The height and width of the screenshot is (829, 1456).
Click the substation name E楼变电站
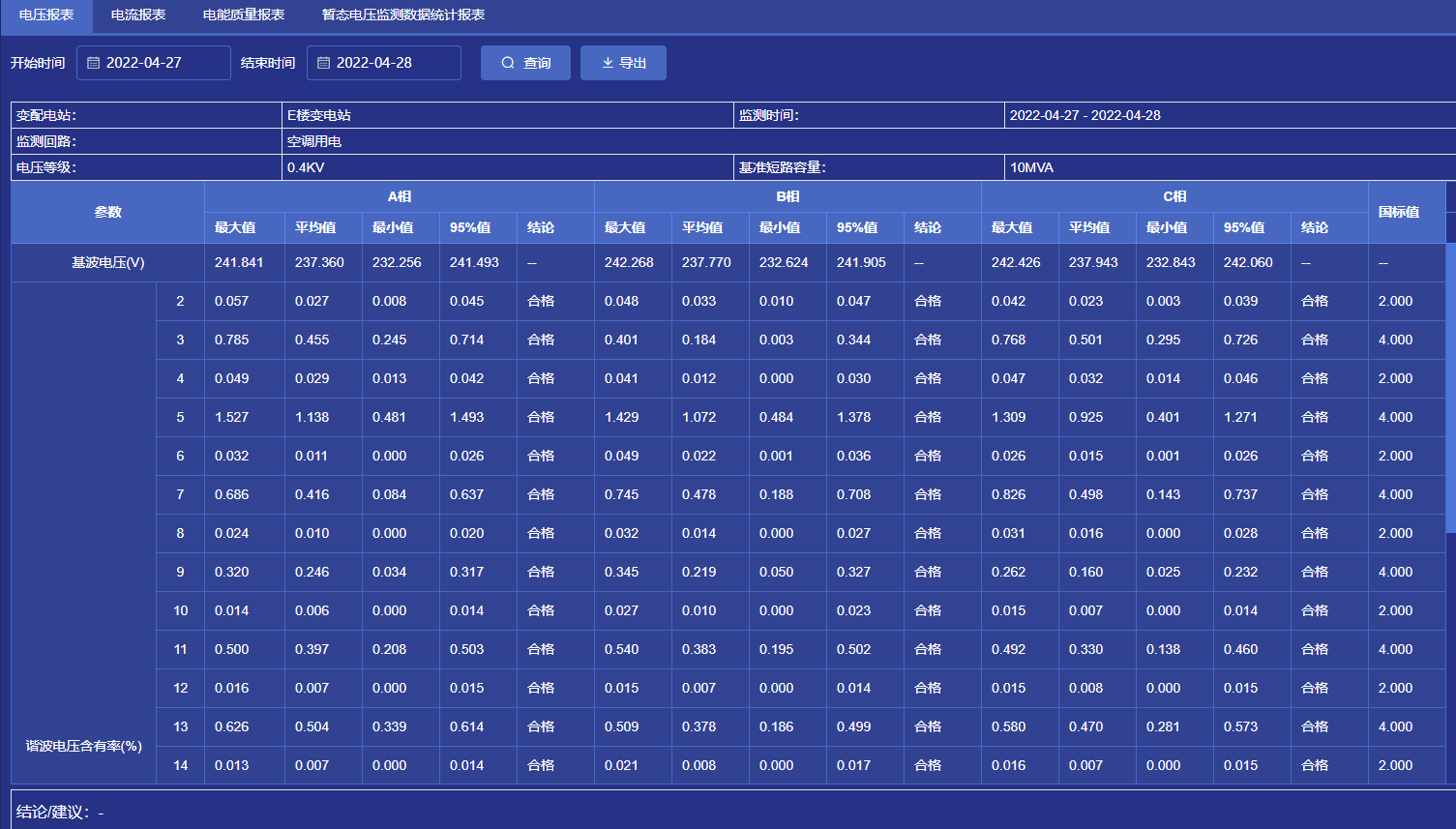[x=319, y=115]
